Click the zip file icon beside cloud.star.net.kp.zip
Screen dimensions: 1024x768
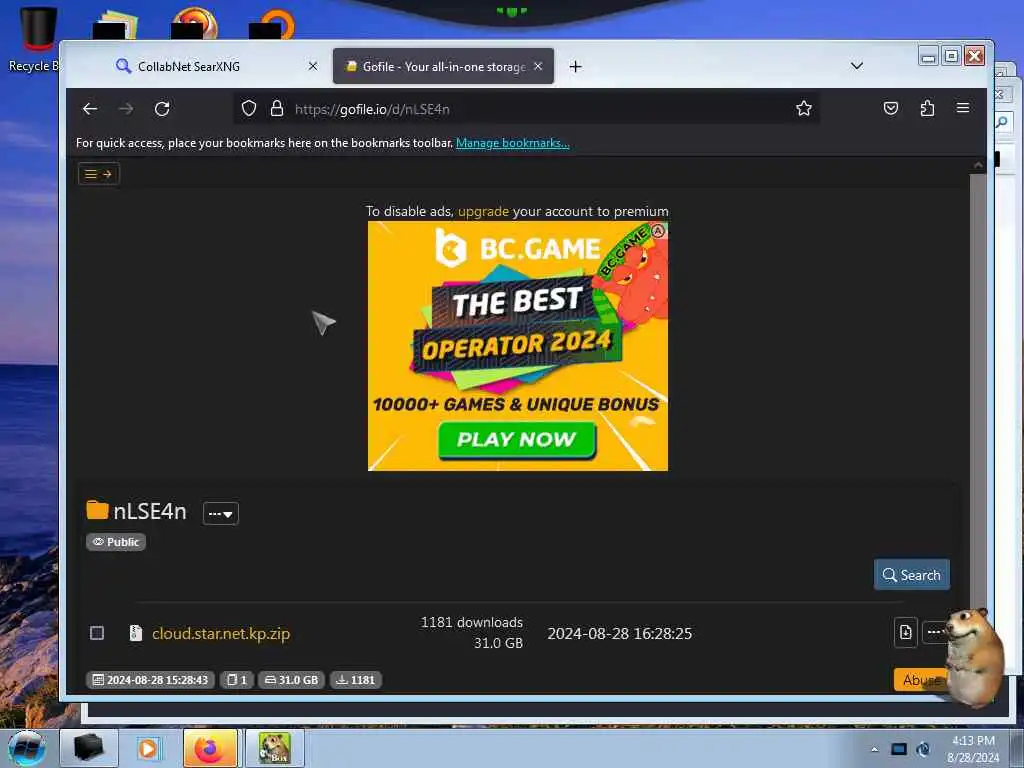pos(135,633)
